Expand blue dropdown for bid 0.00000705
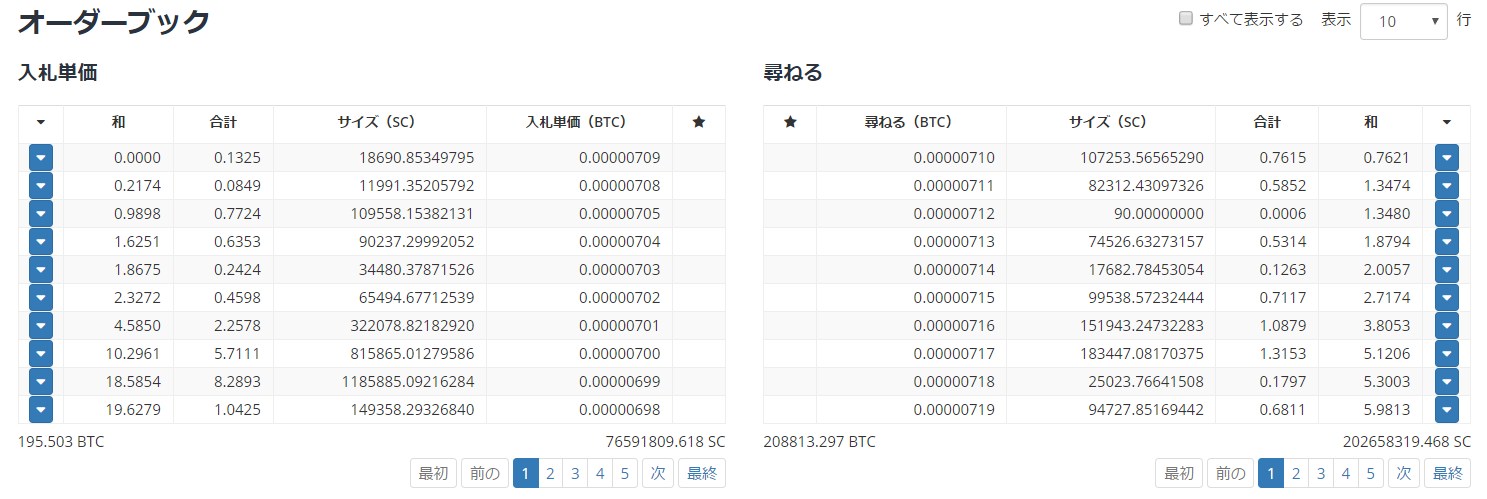This screenshot has width=1487, height=499. [41, 214]
